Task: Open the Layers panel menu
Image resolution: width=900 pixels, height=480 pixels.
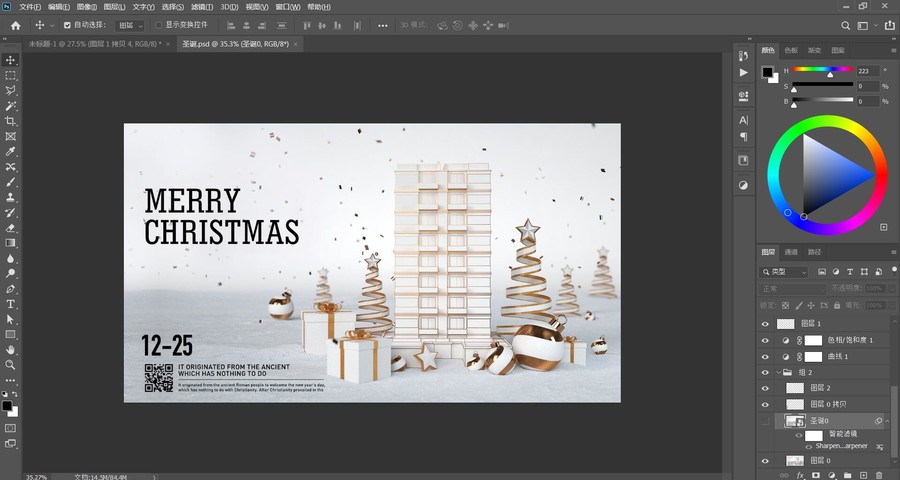Action: [893, 251]
